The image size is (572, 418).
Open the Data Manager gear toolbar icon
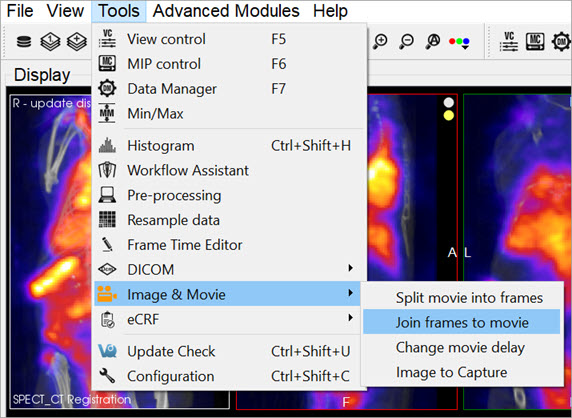561,41
